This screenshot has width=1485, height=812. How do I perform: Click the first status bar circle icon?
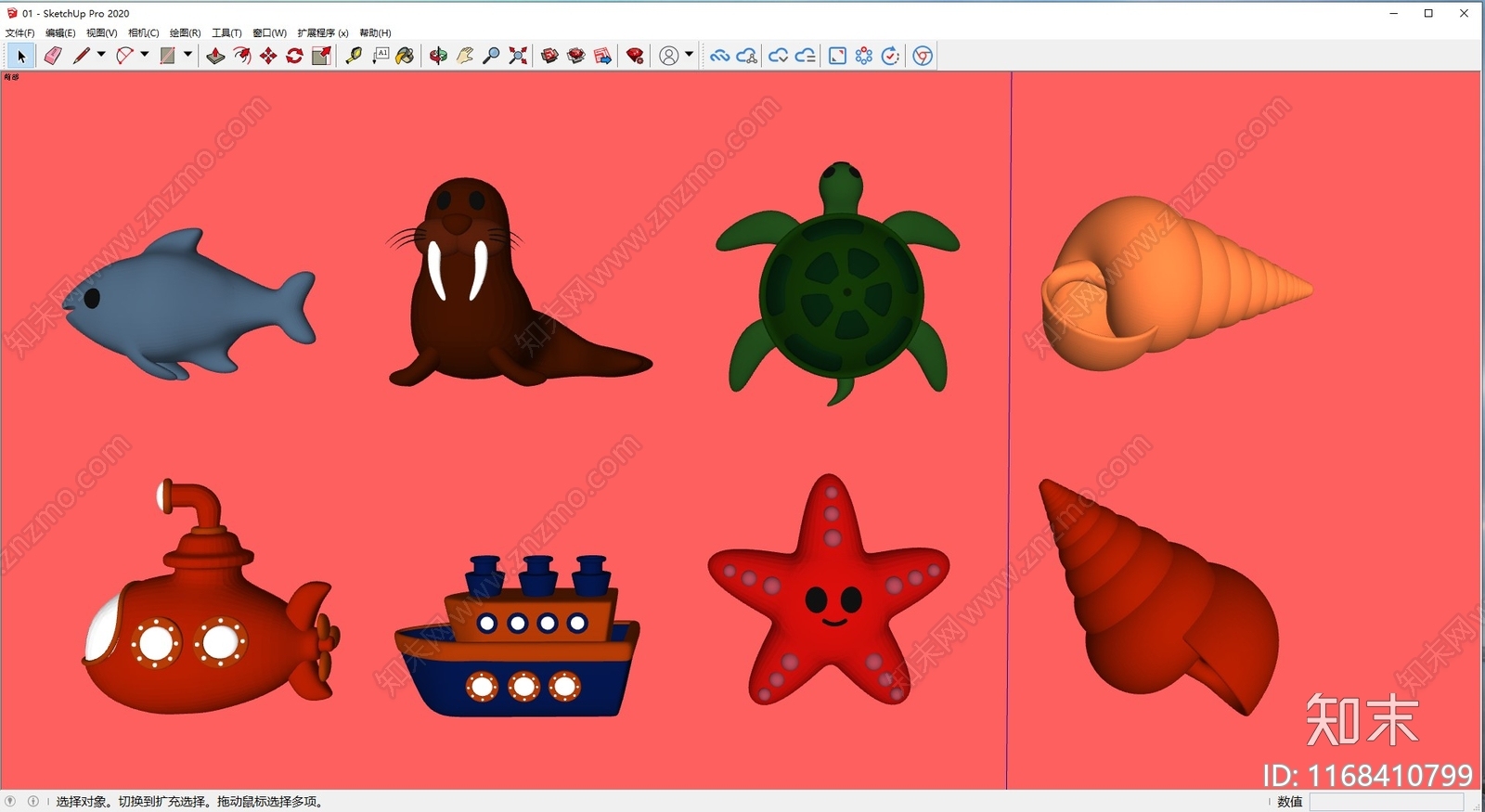(10, 801)
